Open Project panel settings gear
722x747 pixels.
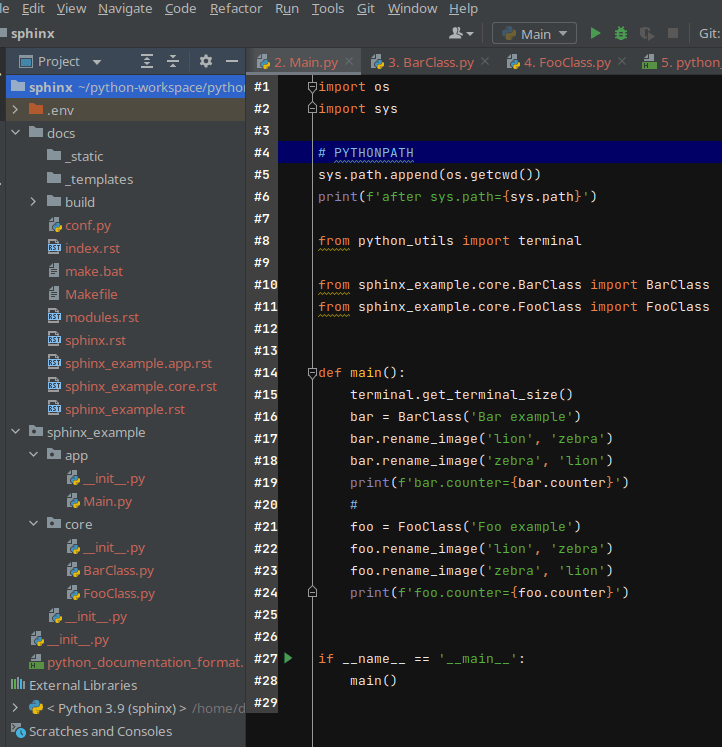click(206, 61)
